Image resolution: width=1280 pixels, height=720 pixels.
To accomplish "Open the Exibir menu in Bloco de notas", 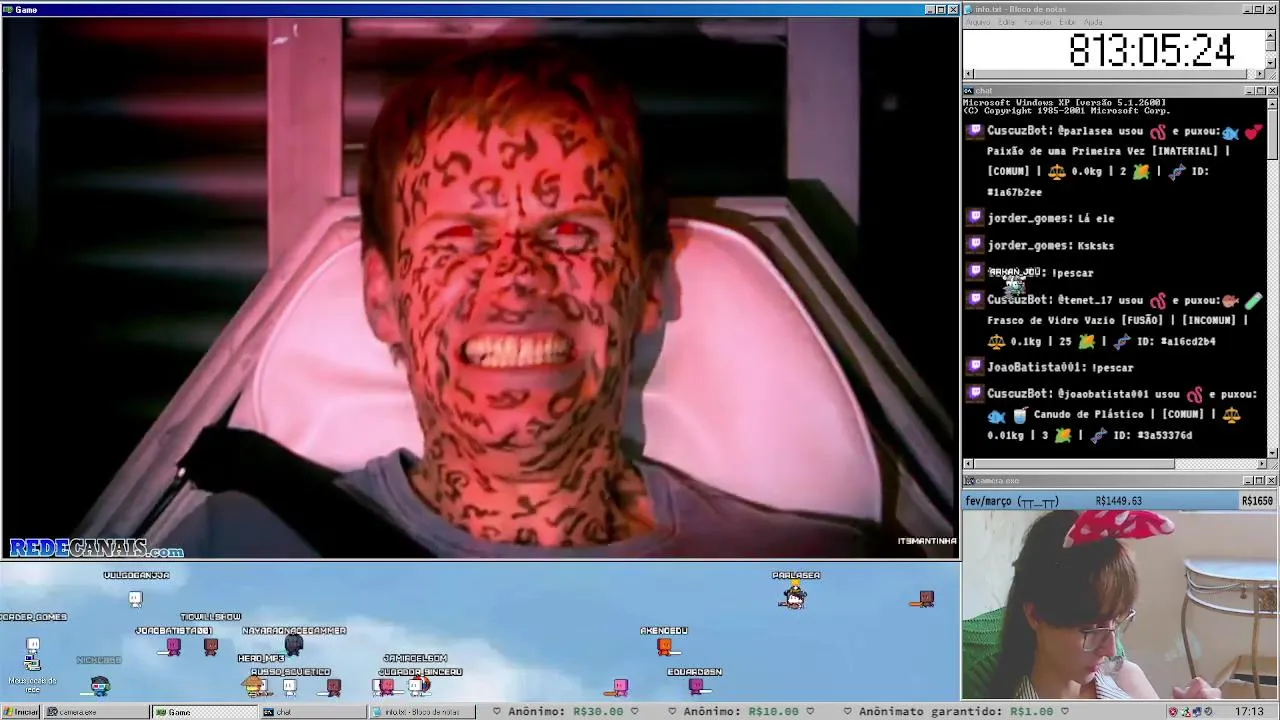I will (1067, 22).
